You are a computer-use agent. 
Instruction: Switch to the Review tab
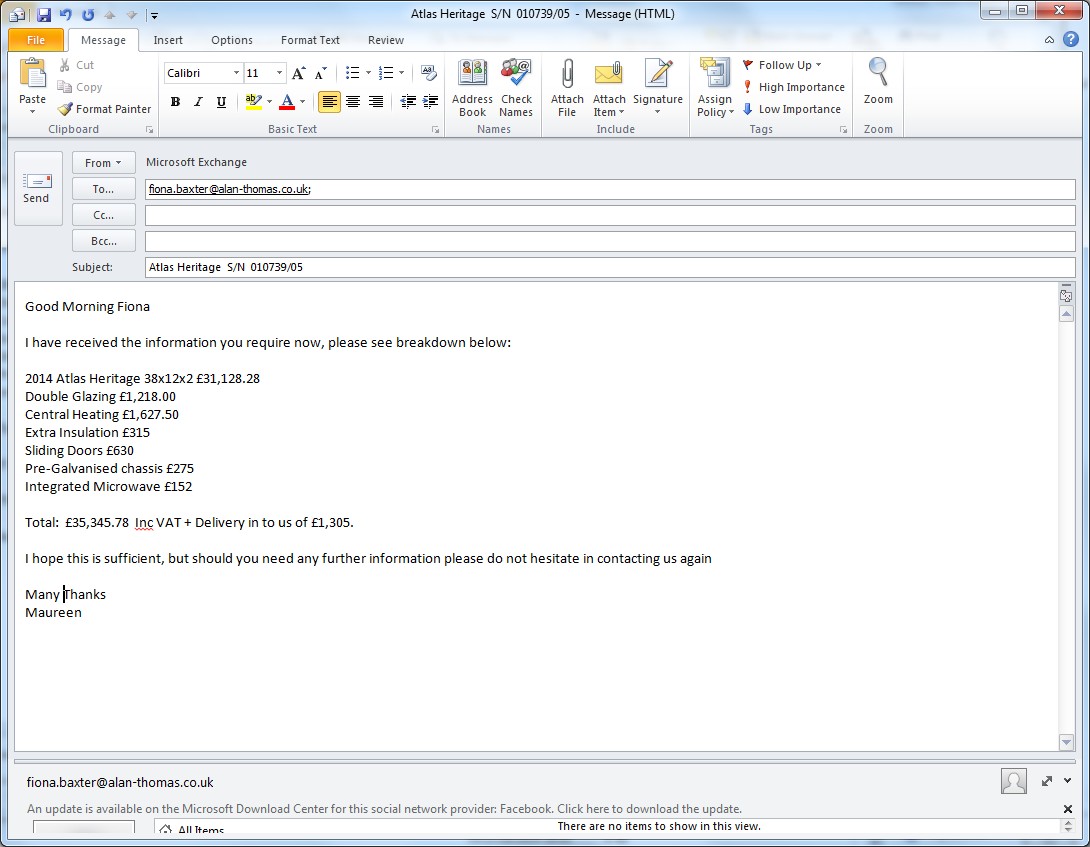[x=386, y=40]
